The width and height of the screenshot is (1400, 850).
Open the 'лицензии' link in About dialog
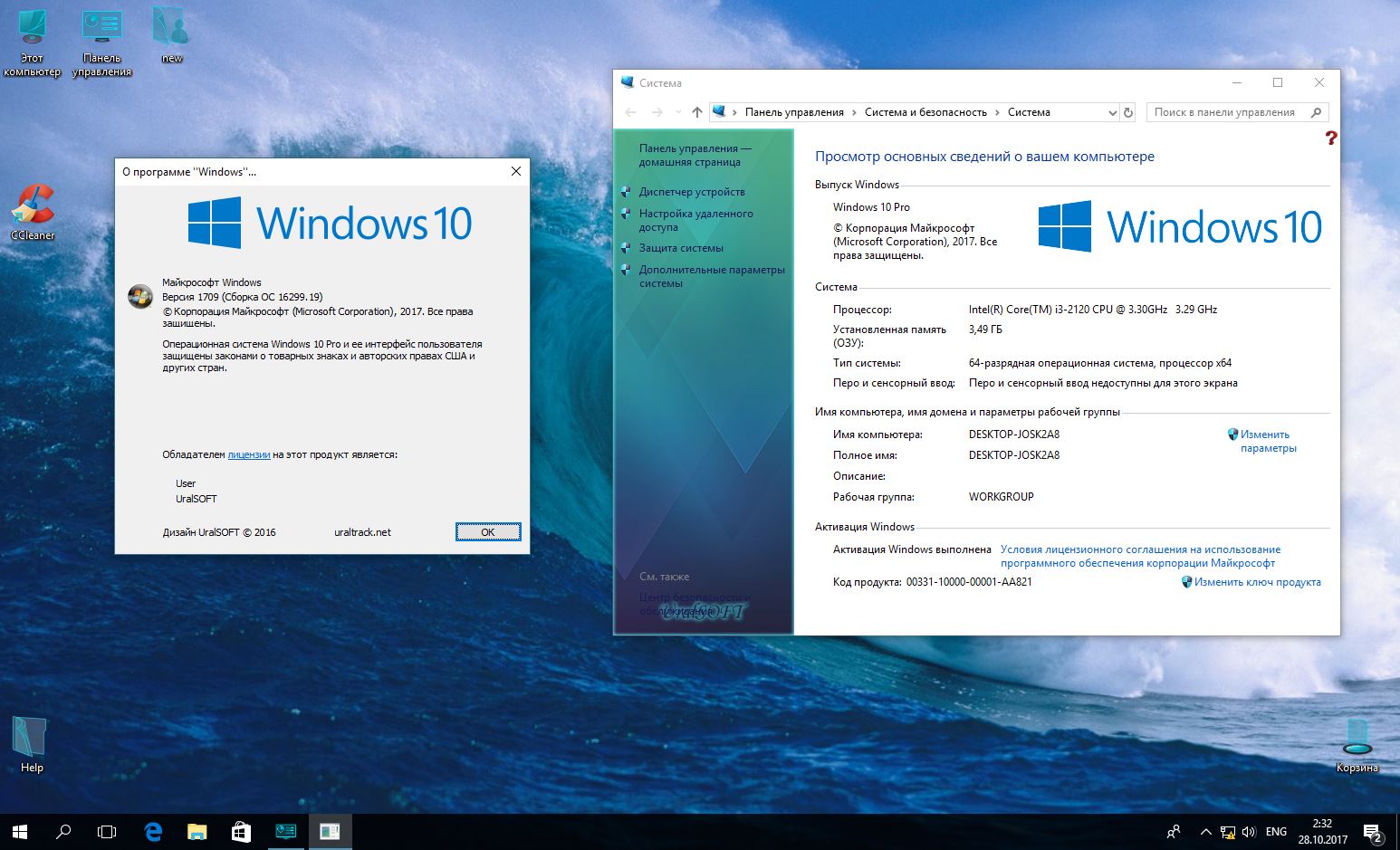(x=249, y=454)
